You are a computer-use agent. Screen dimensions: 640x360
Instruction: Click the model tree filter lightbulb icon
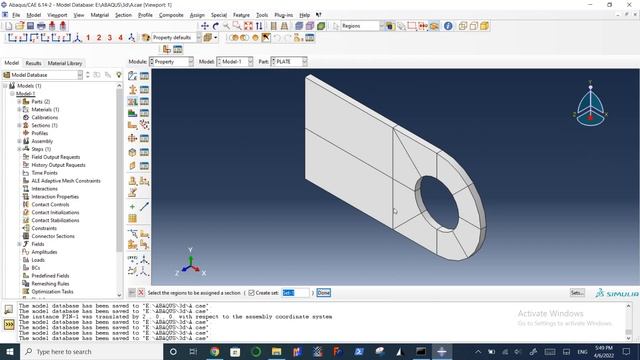click(x=119, y=75)
